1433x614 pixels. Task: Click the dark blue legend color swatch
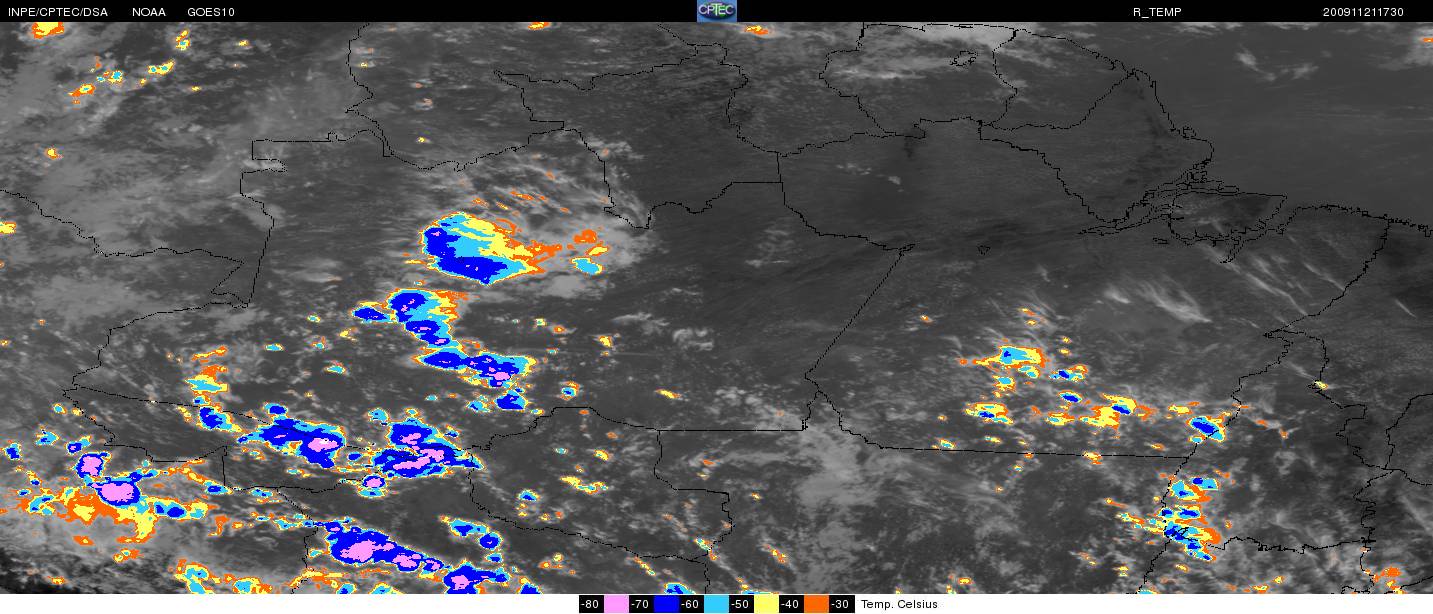click(x=666, y=604)
